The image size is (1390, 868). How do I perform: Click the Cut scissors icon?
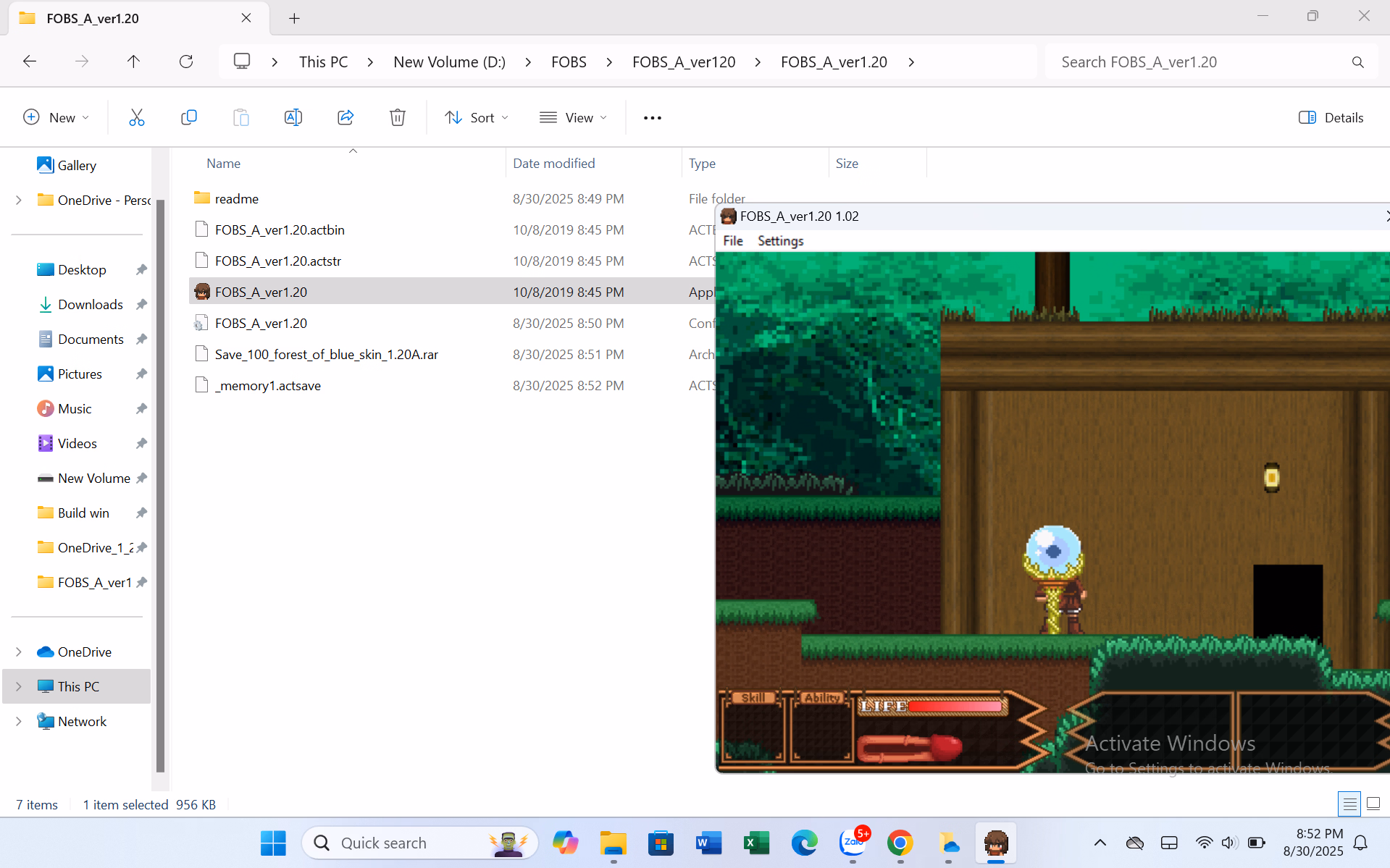(136, 117)
